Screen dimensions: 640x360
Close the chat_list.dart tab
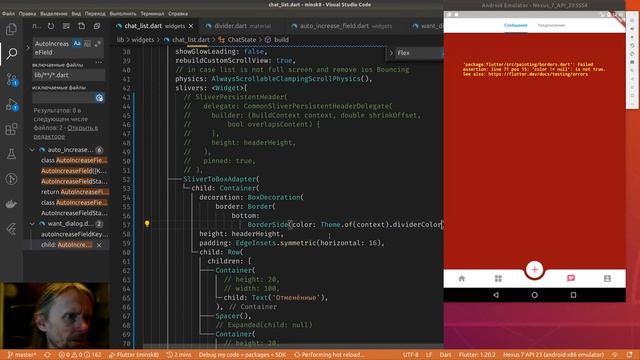191,26
